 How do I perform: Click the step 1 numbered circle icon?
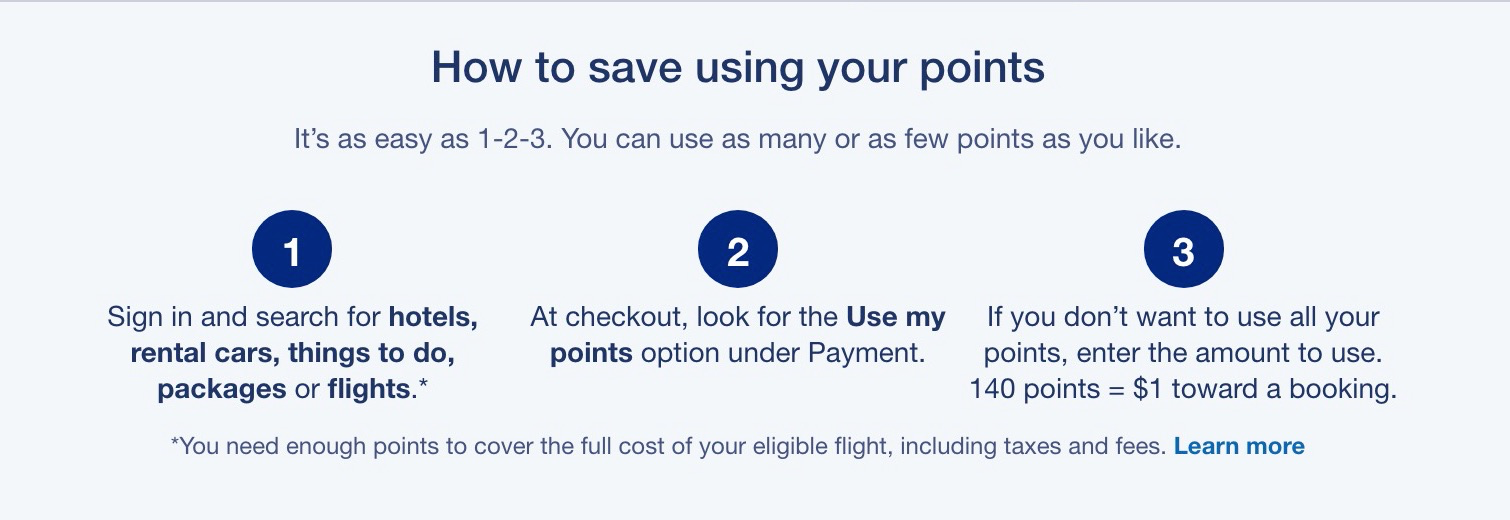(292, 251)
